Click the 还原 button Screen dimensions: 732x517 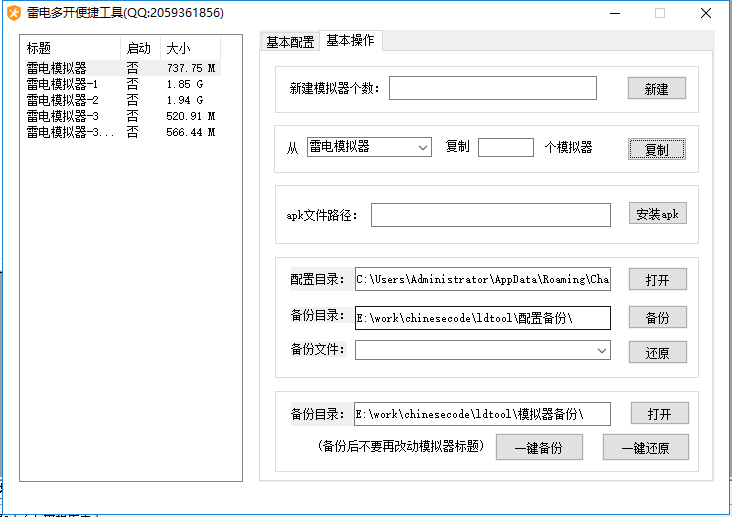(x=657, y=352)
